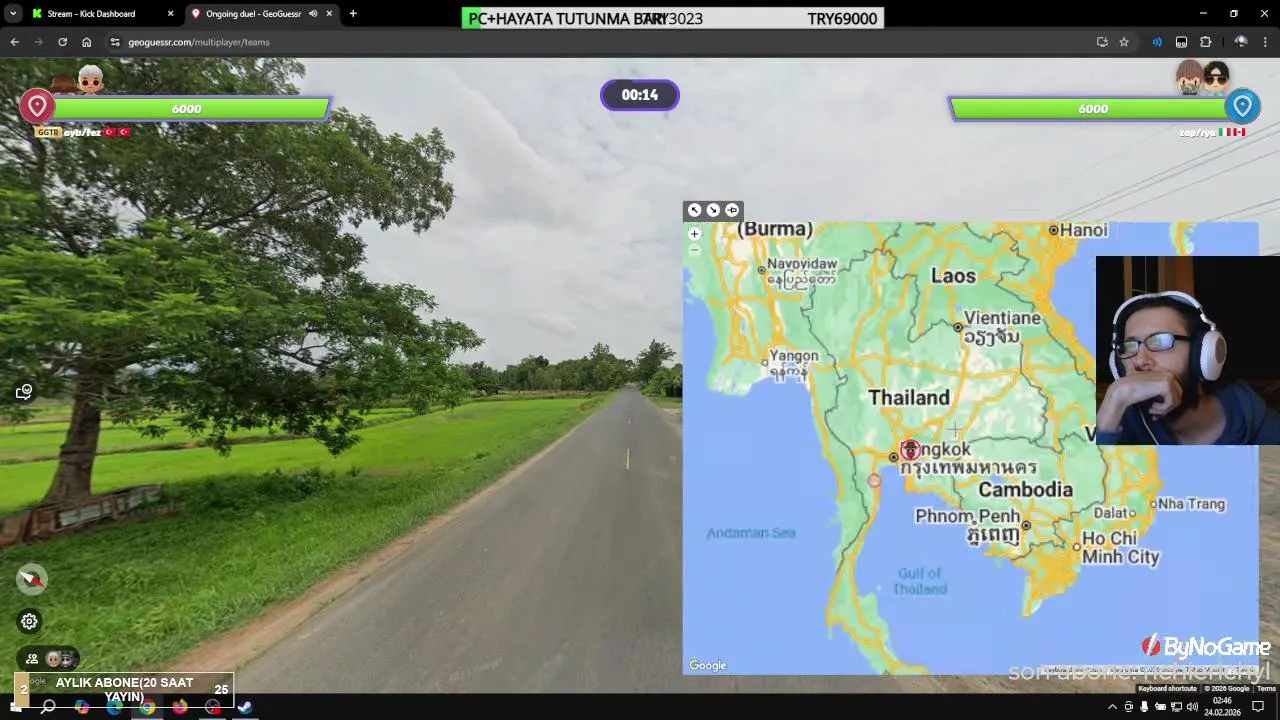Image resolution: width=1280 pixels, height=720 pixels.
Task: Open the taskbar clock showing 02:46
Action: [x=1222, y=707]
